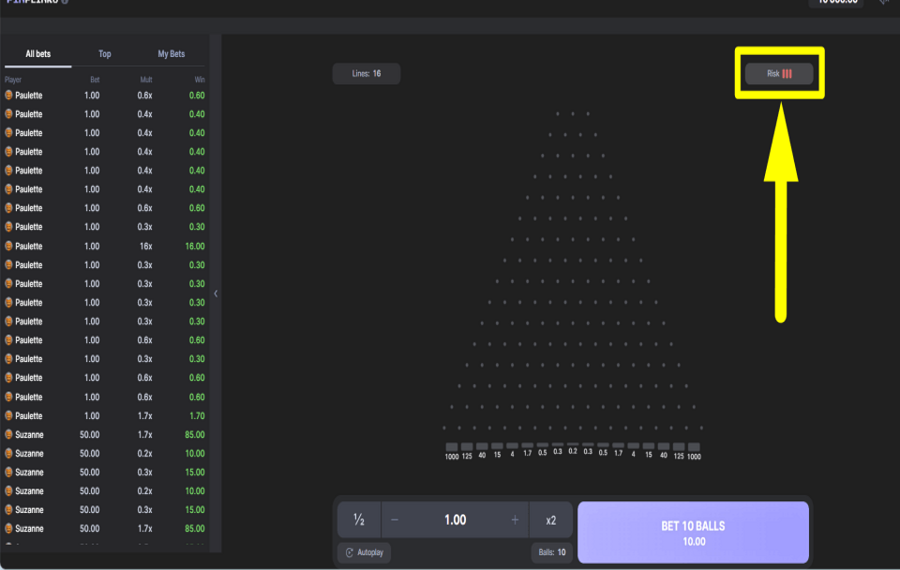Select the All bets tab
Screen dimensions: 900x570
38,54
